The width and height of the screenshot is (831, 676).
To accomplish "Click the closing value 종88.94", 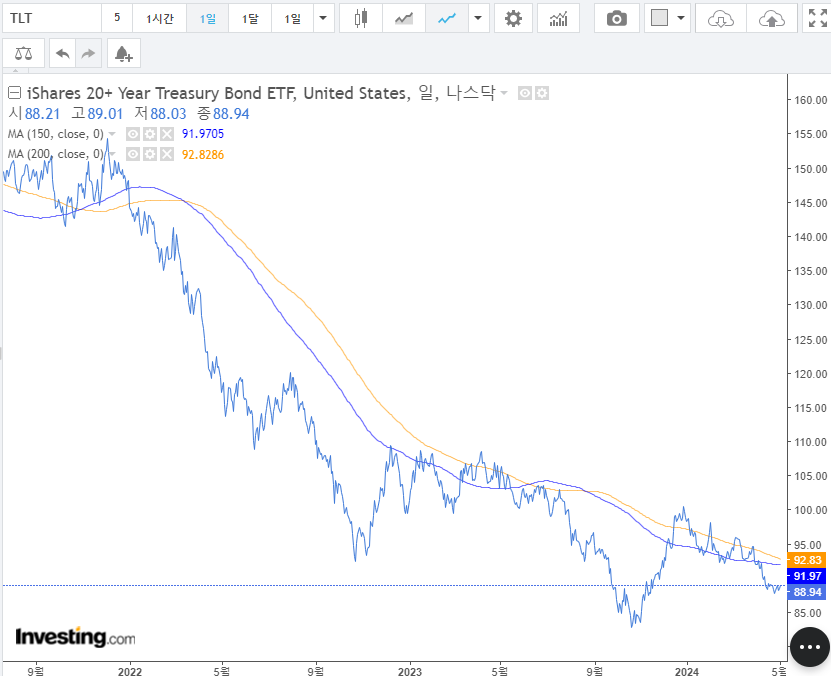I will tap(223, 114).
